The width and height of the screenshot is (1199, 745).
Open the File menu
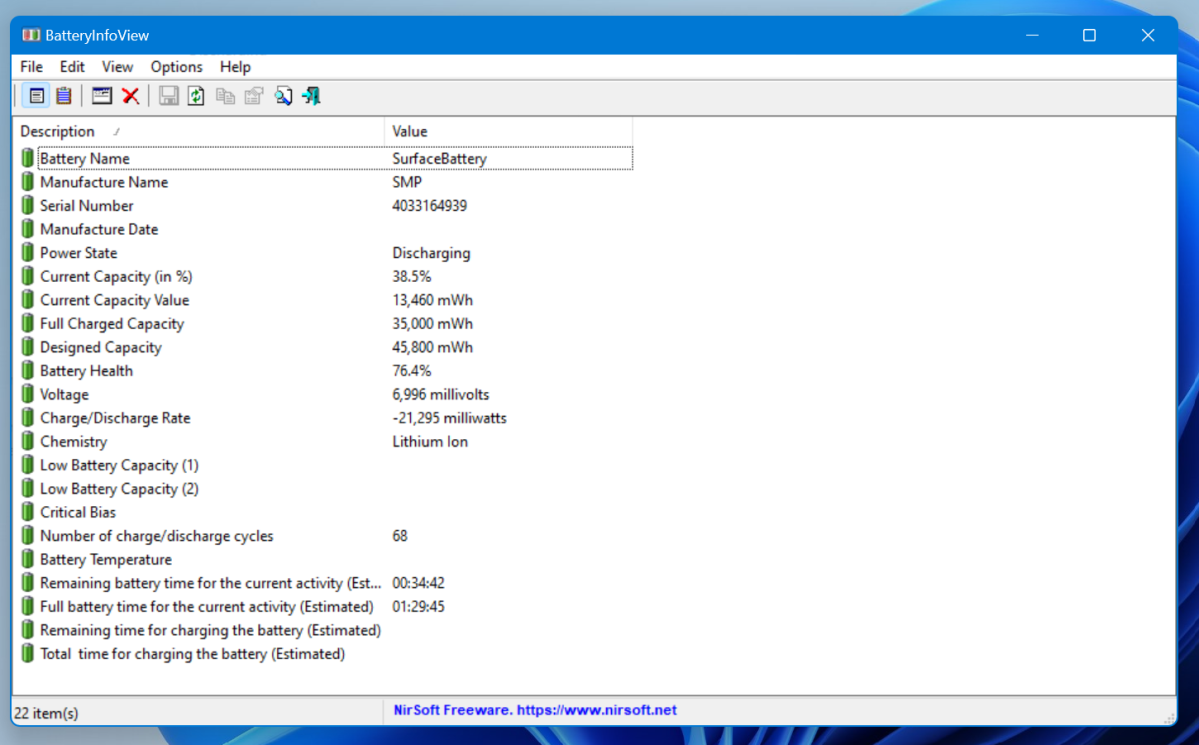pos(31,67)
